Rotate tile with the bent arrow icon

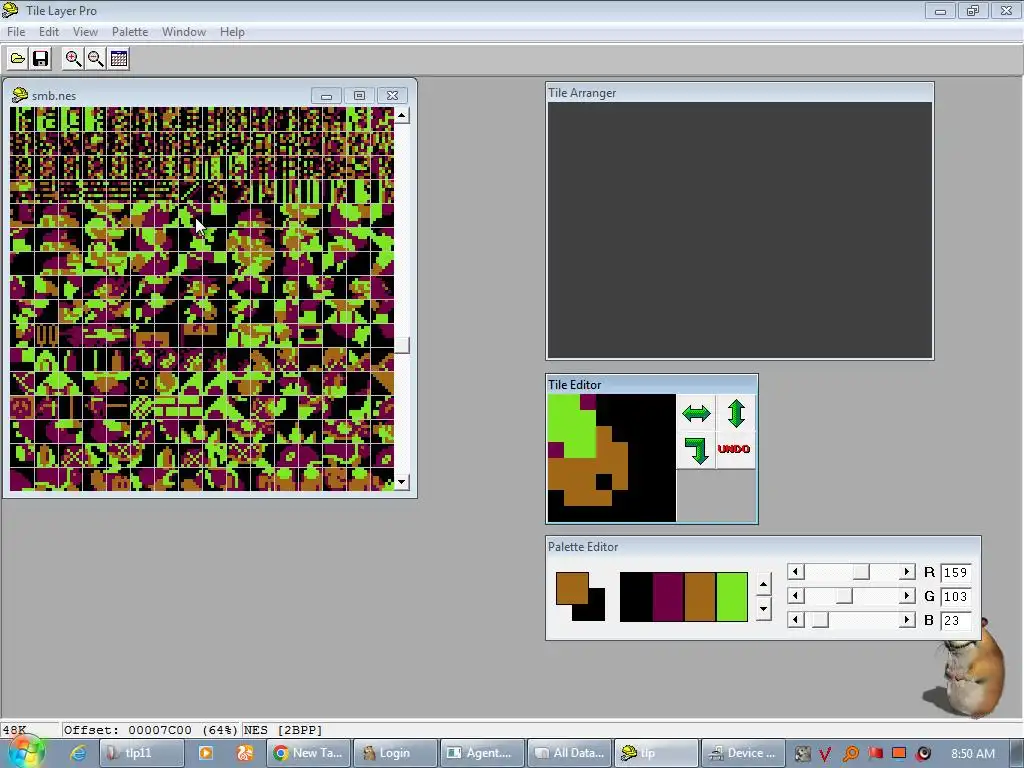(696, 450)
